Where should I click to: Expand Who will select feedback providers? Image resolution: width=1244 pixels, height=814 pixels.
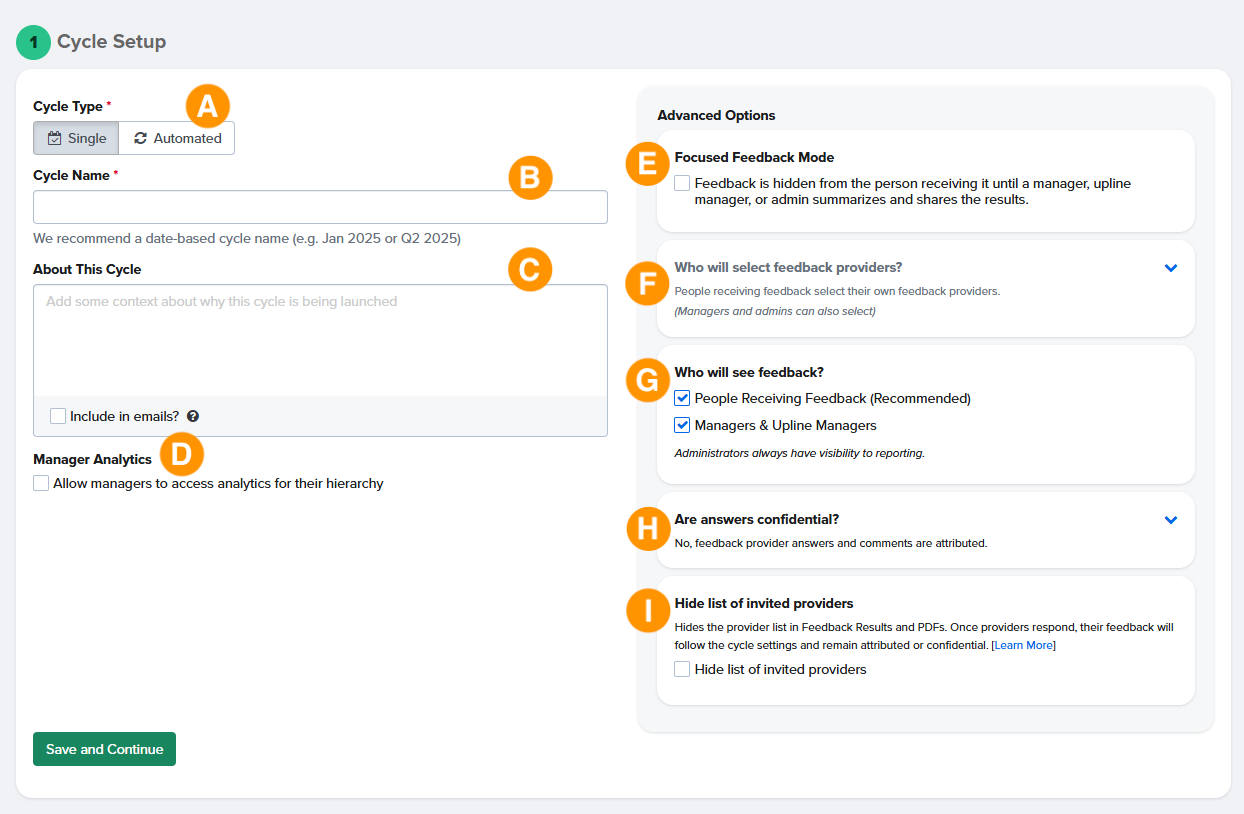(x=1171, y=268)
